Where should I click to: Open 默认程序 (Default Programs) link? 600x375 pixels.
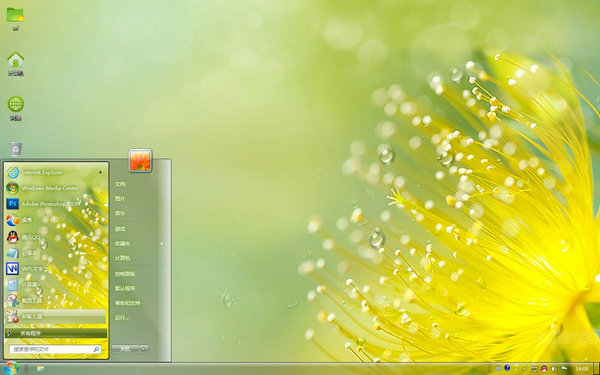point(125,288)
